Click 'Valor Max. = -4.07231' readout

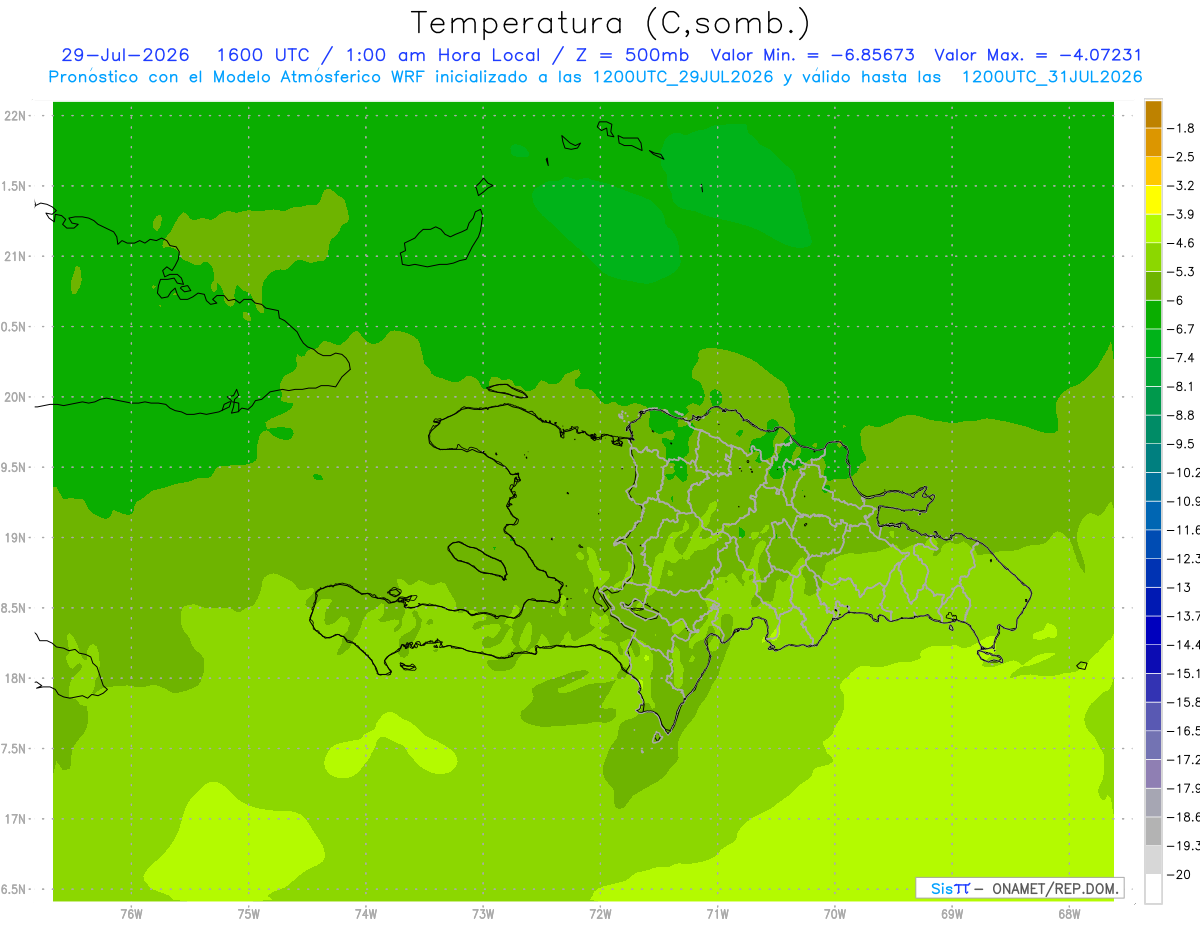tap(1038, 55)
